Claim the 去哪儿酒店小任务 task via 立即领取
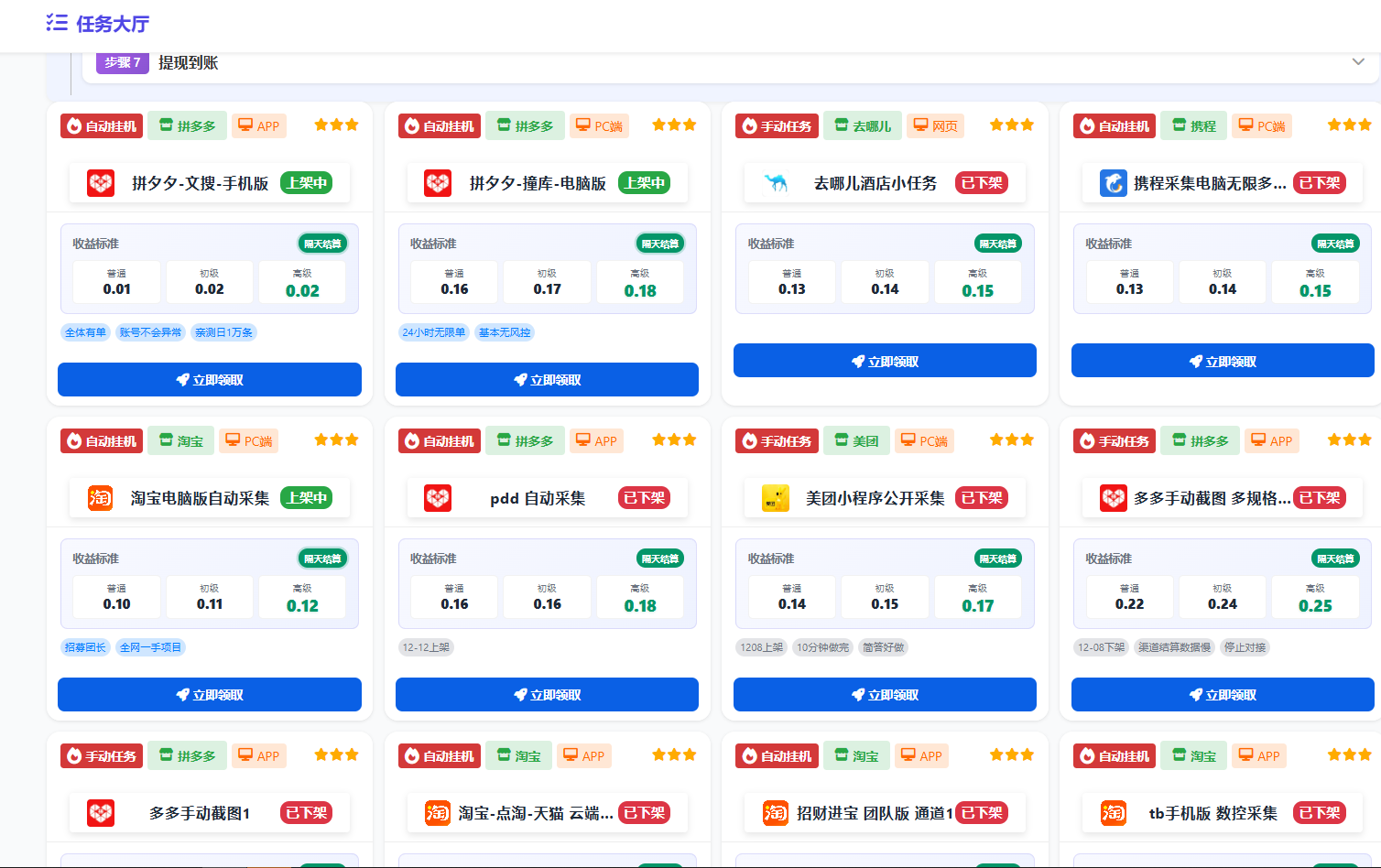 point(885,361)
